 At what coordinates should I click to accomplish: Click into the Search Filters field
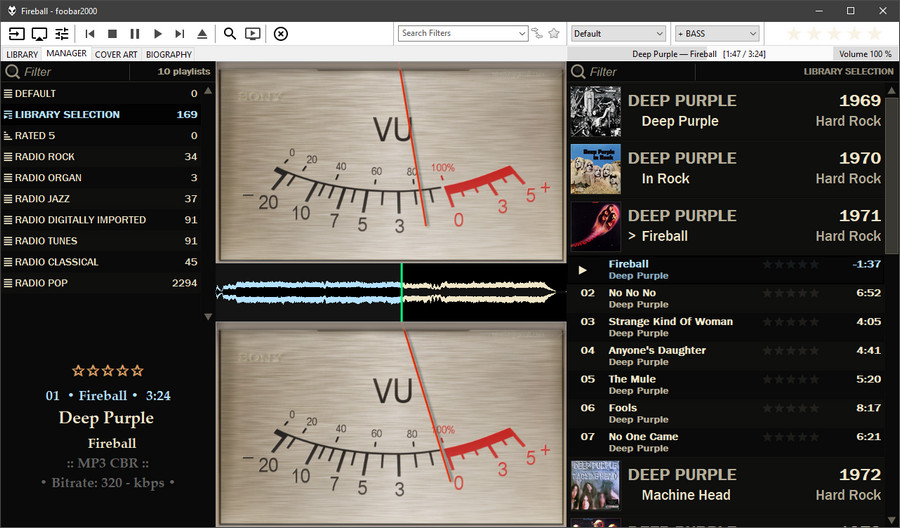pyautogui.click(x=457, y=33)
